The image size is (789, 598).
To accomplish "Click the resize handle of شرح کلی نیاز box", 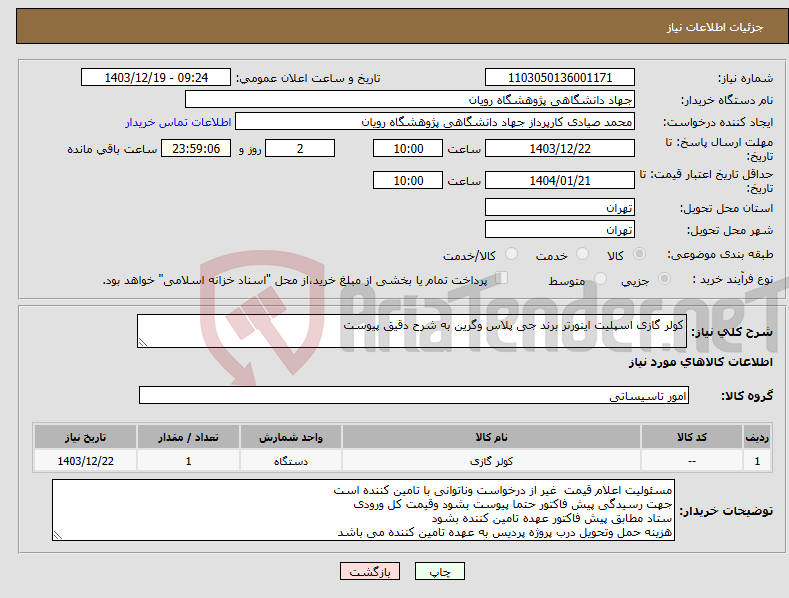I will pyautogui.click(x=143, y=342).
